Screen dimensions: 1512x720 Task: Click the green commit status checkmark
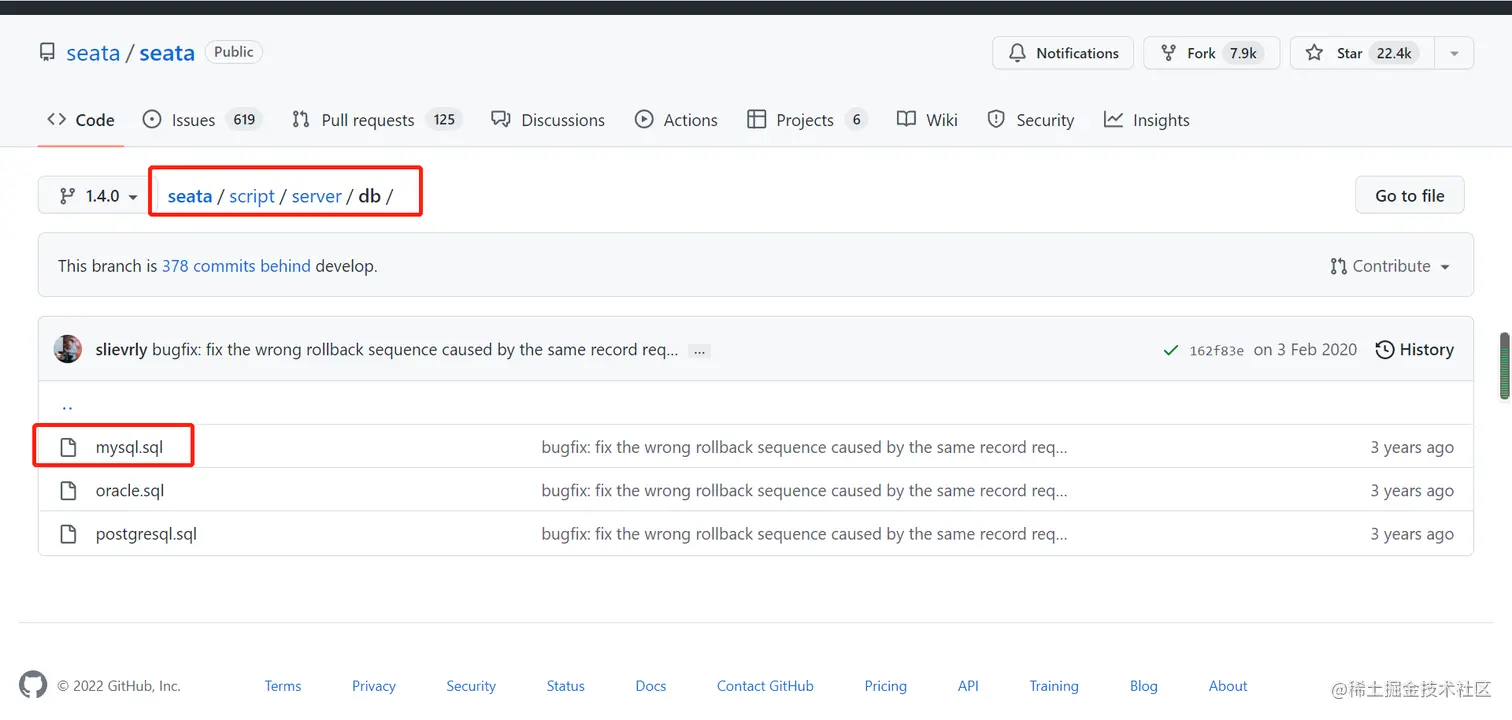(1170, 350)
